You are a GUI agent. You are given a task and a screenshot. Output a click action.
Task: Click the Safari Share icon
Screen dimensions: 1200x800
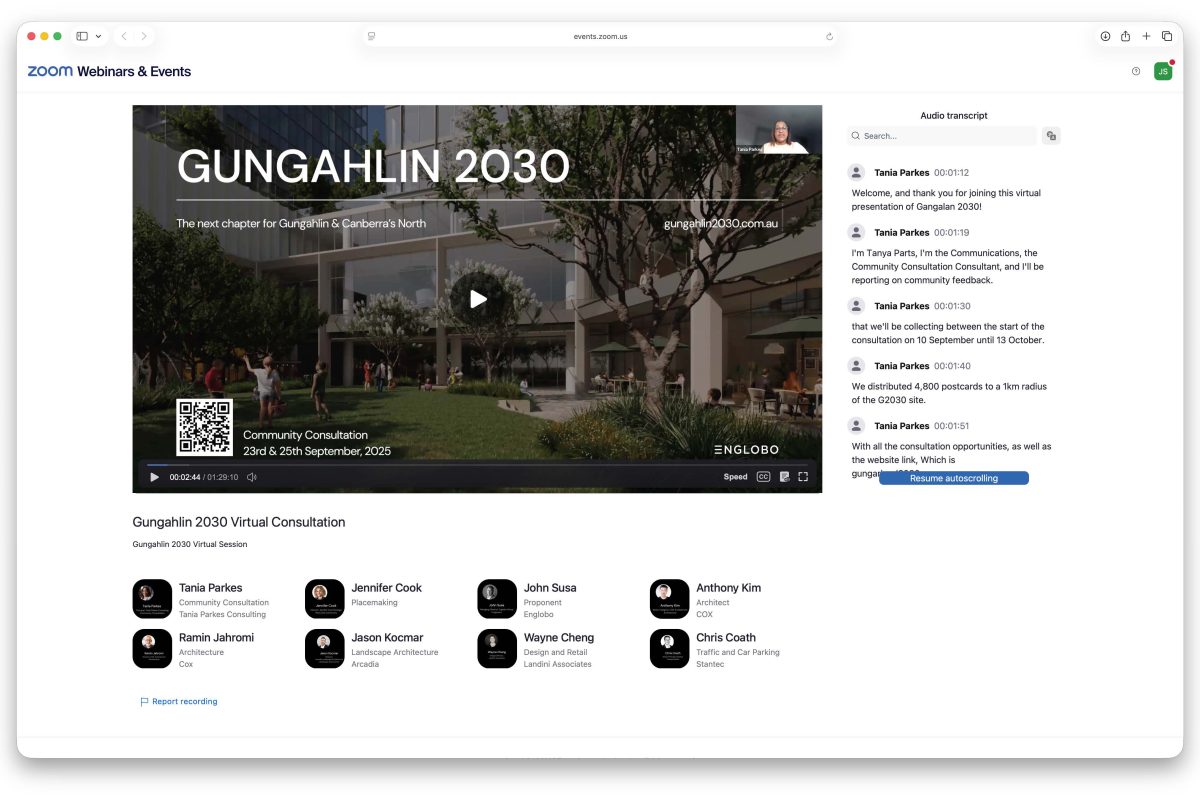(1125, 36)
